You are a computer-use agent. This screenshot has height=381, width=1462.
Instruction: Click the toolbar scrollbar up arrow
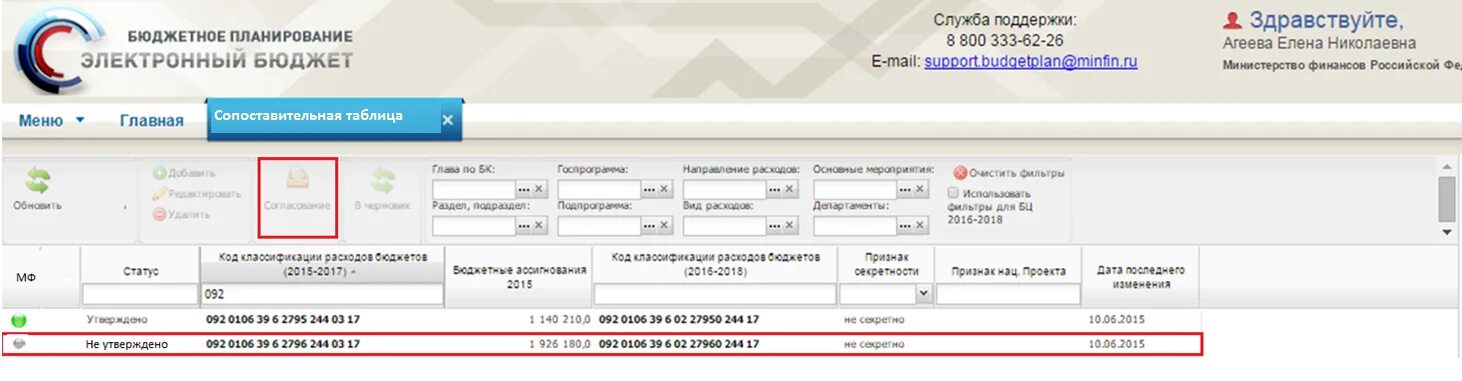click(1447, 166)
